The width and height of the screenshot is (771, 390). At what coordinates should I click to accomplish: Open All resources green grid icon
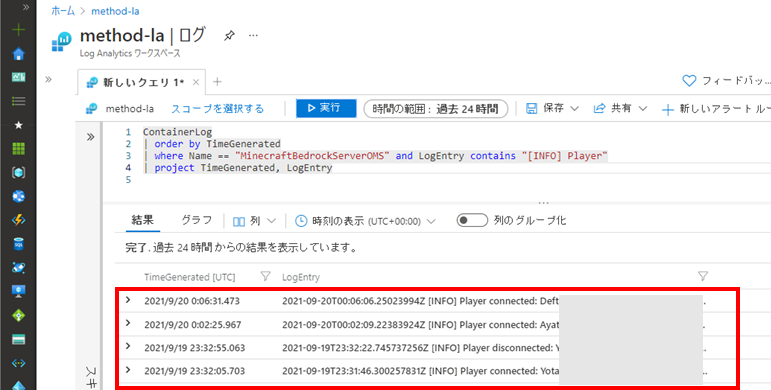(x=18, y=149)
